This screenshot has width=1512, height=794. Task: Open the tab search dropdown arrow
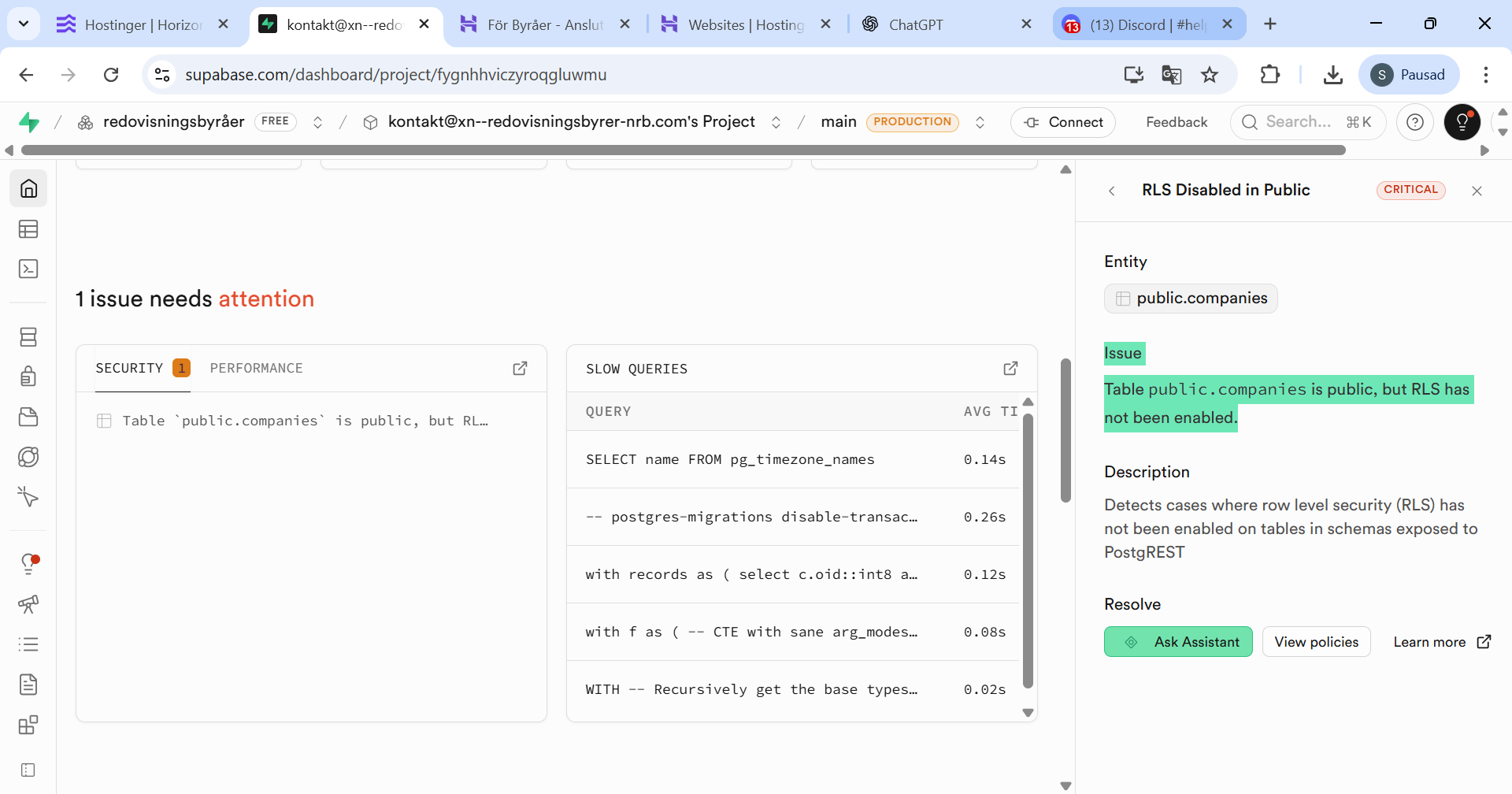pos(24,24)
